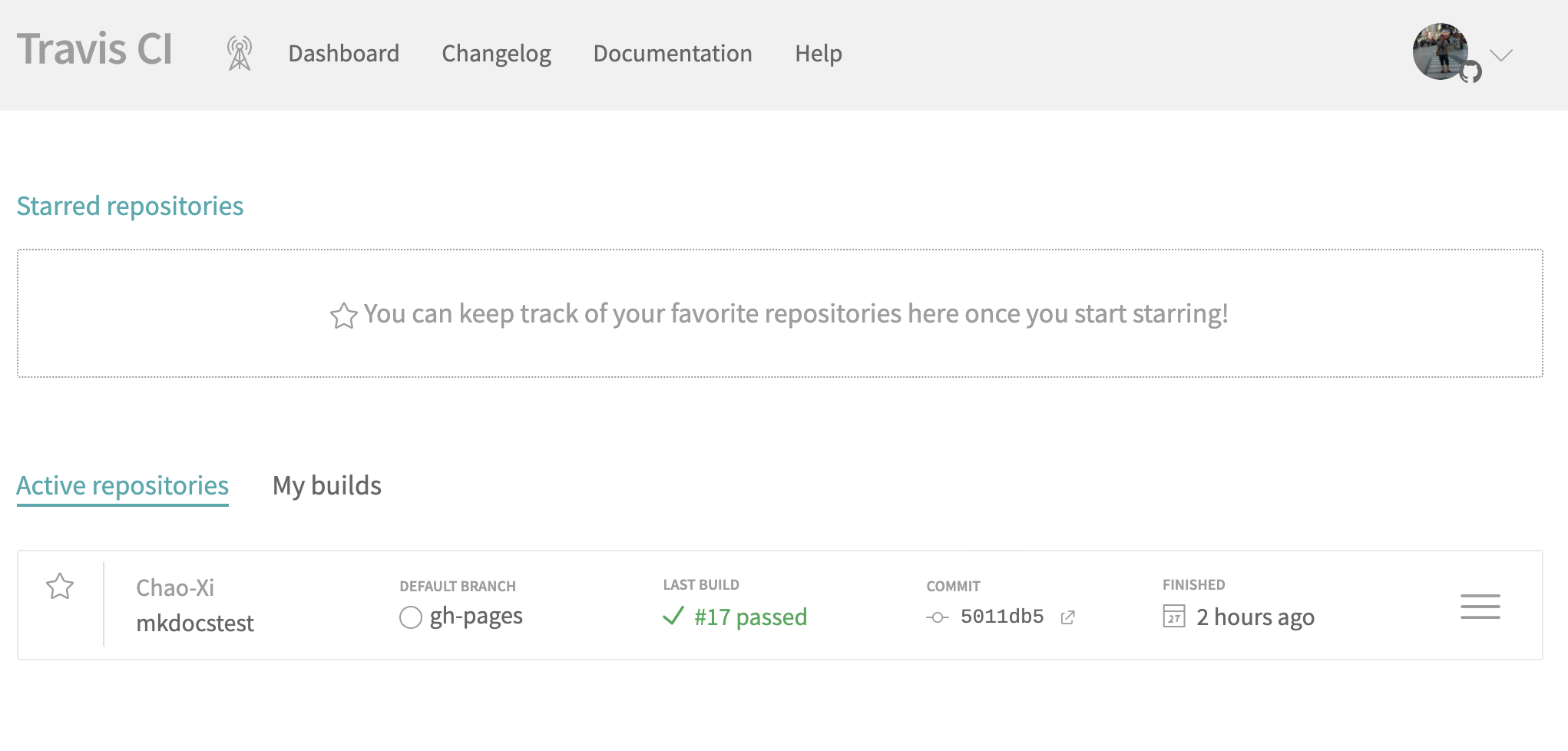Click the commit node icon
The image size is (1568, 751).
click(x=937, y=617)
